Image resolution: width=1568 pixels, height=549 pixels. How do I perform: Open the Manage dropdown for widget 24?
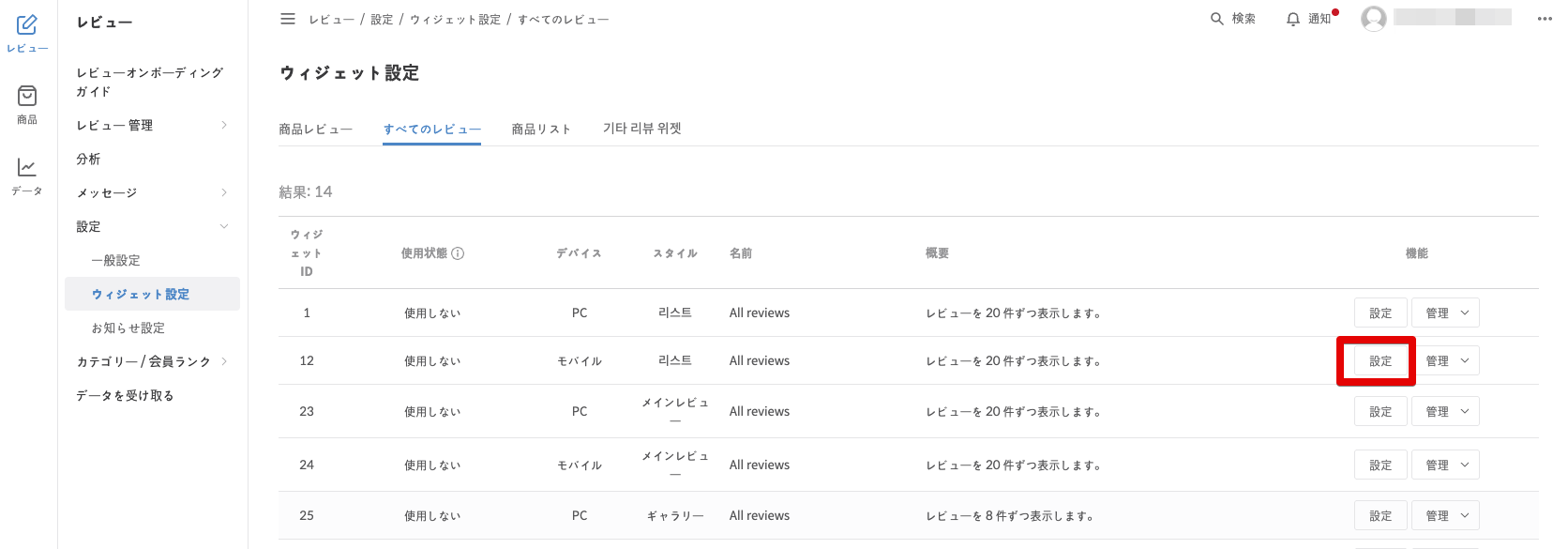pyautogui.click(x=1445, y=465)
